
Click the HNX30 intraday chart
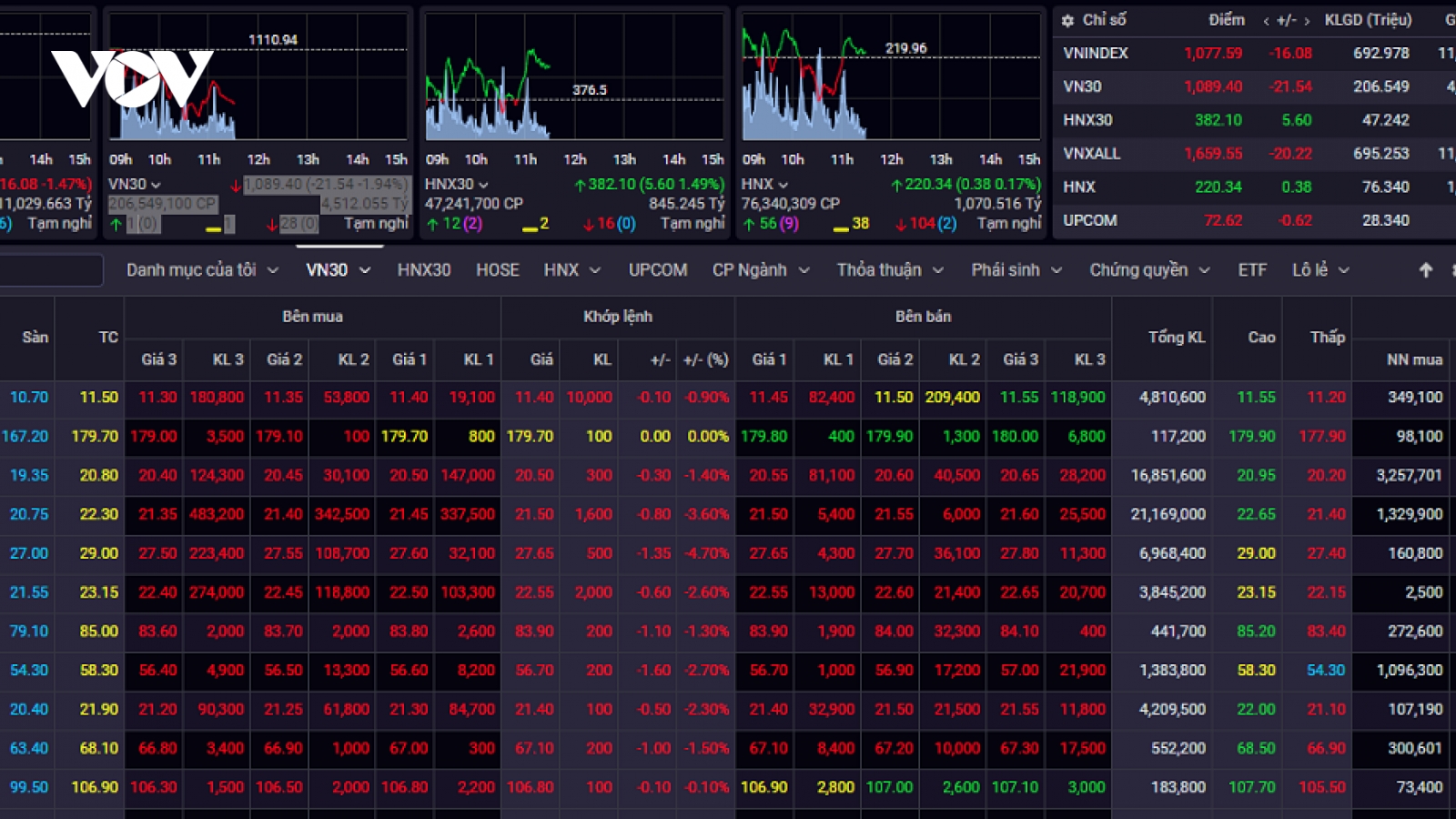tap(573, 77)
